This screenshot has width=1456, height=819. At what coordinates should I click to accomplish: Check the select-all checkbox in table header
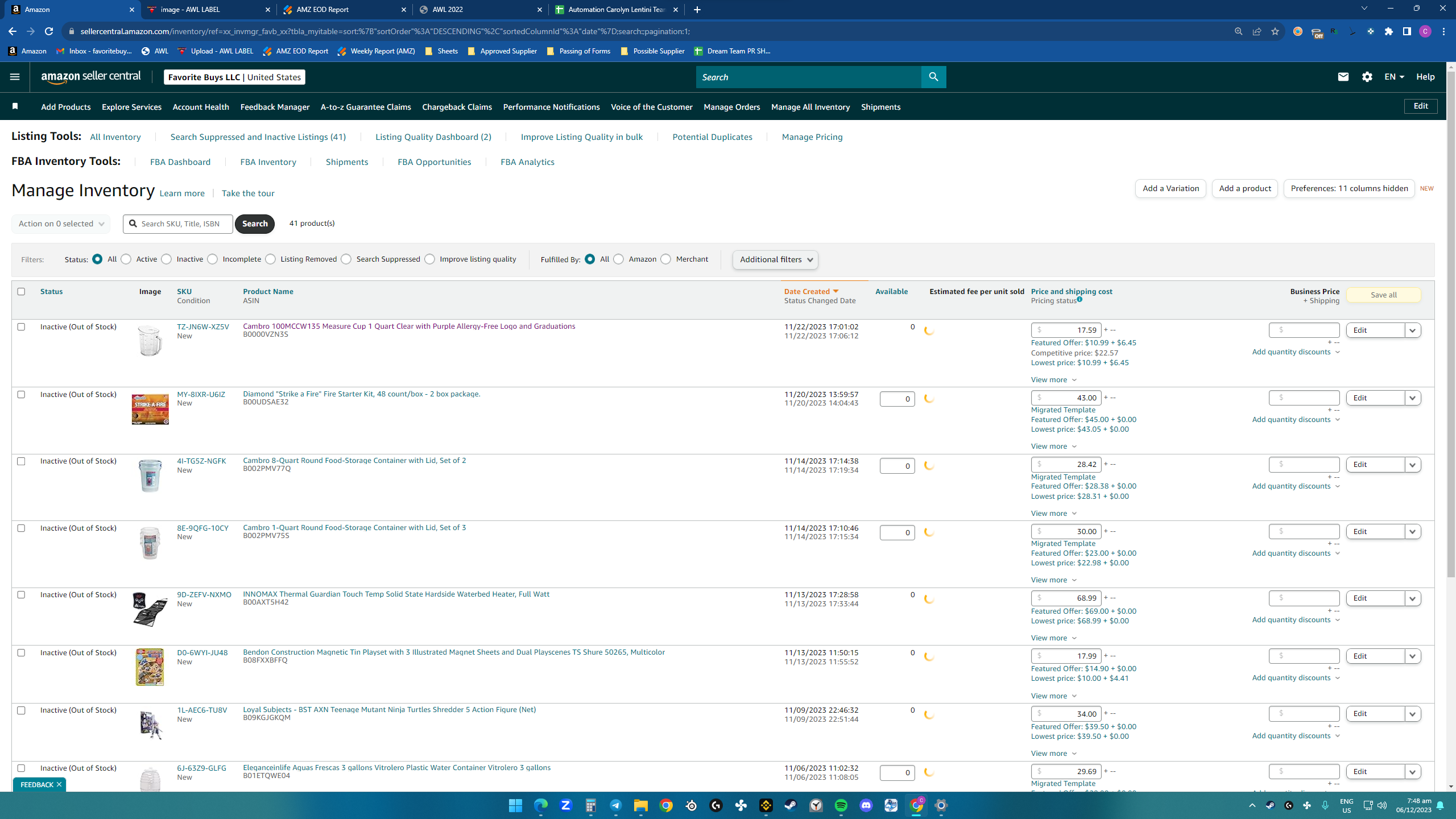coord(21,291)
